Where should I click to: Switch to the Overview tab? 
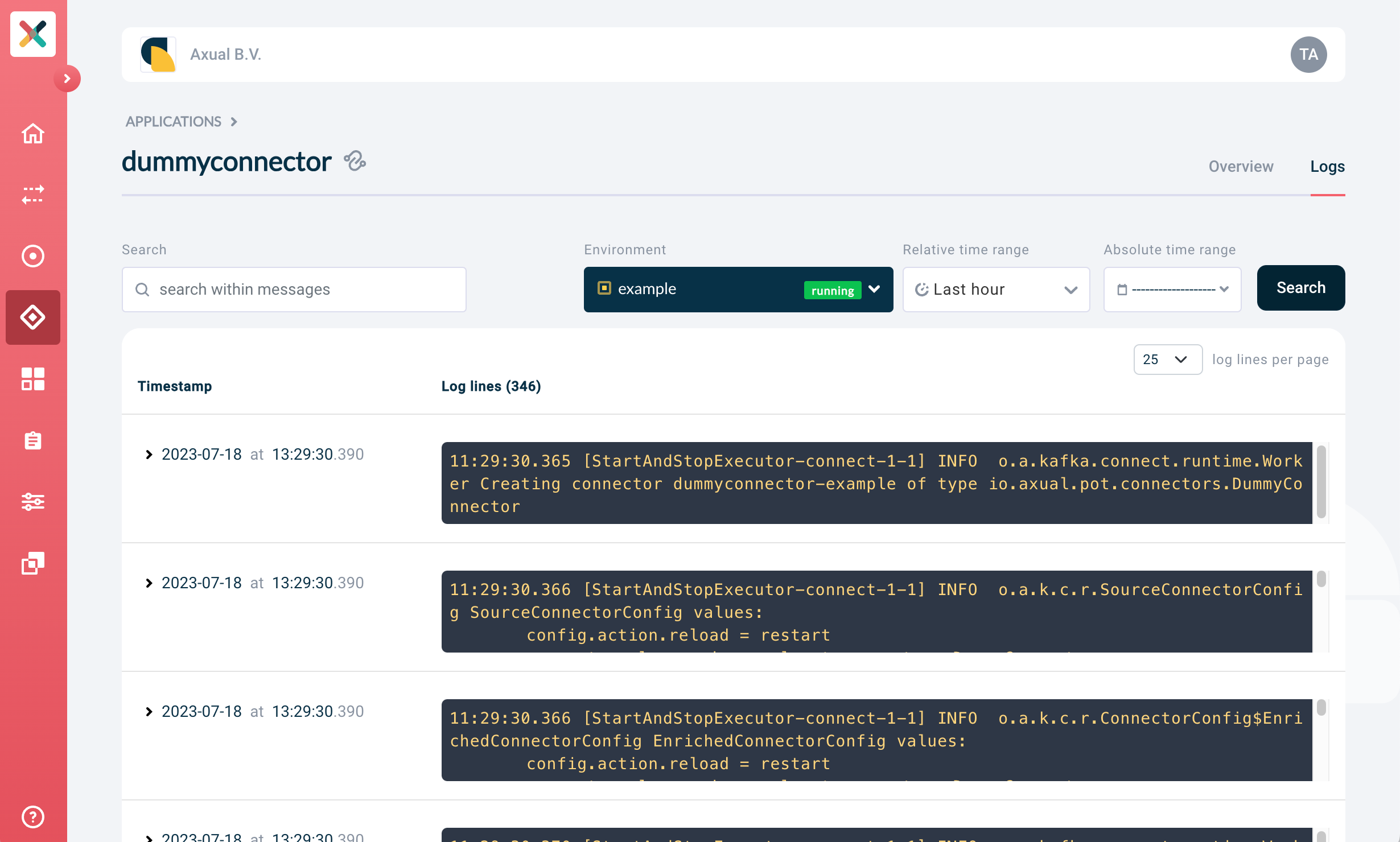click(1240, 166)
